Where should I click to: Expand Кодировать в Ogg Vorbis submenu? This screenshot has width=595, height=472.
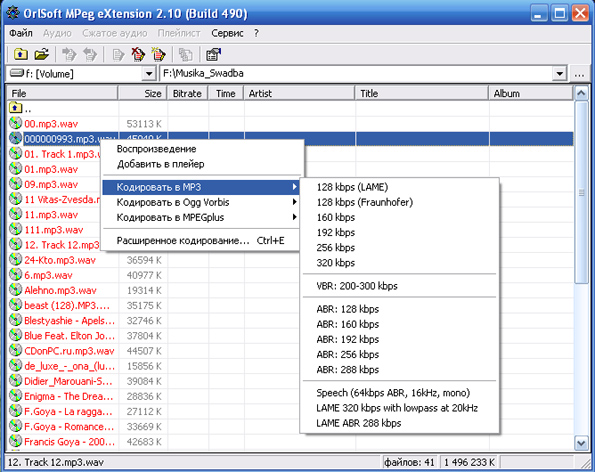click(x=201, y=202)
